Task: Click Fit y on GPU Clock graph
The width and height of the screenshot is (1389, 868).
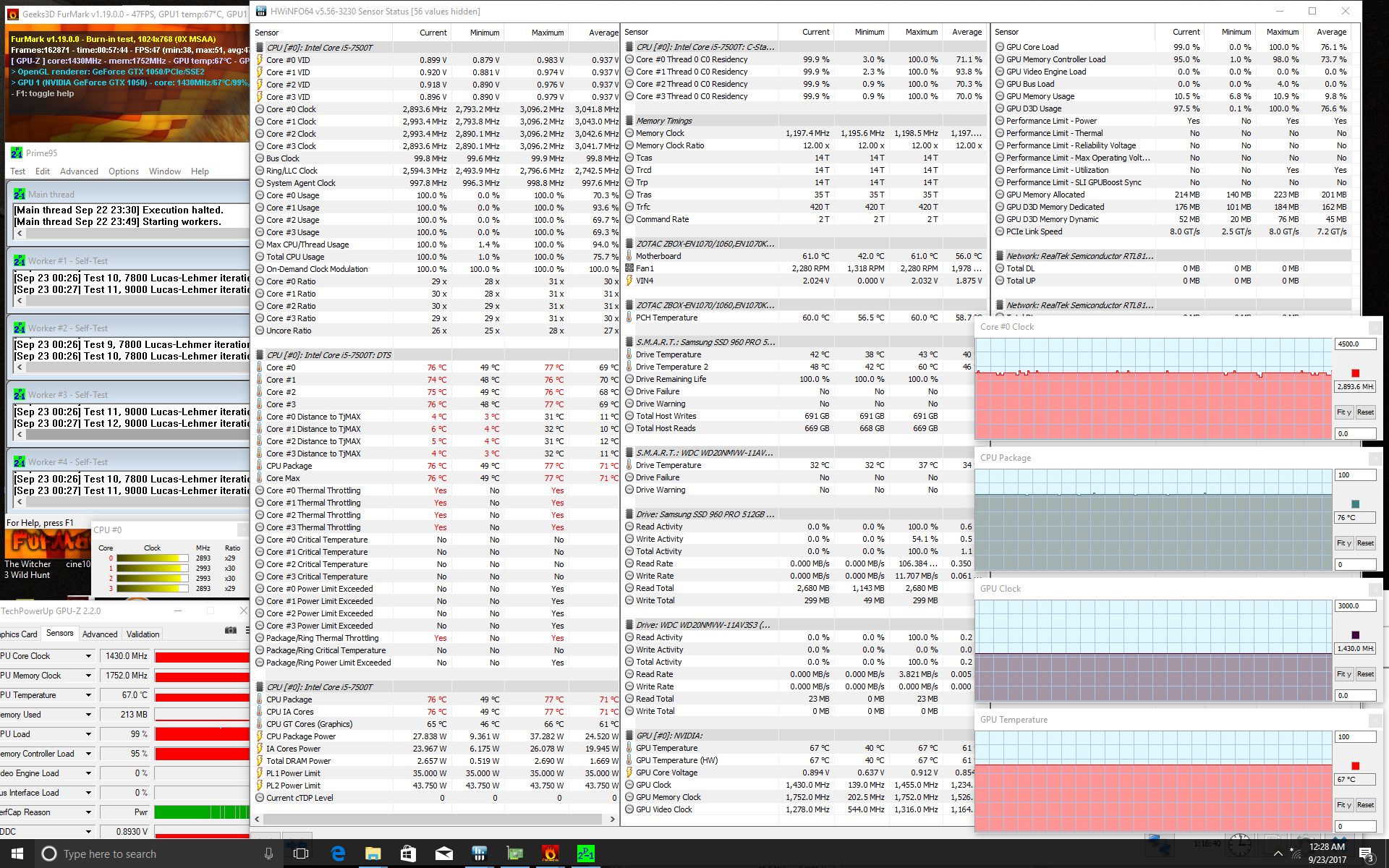Action: coord(1344,674)
